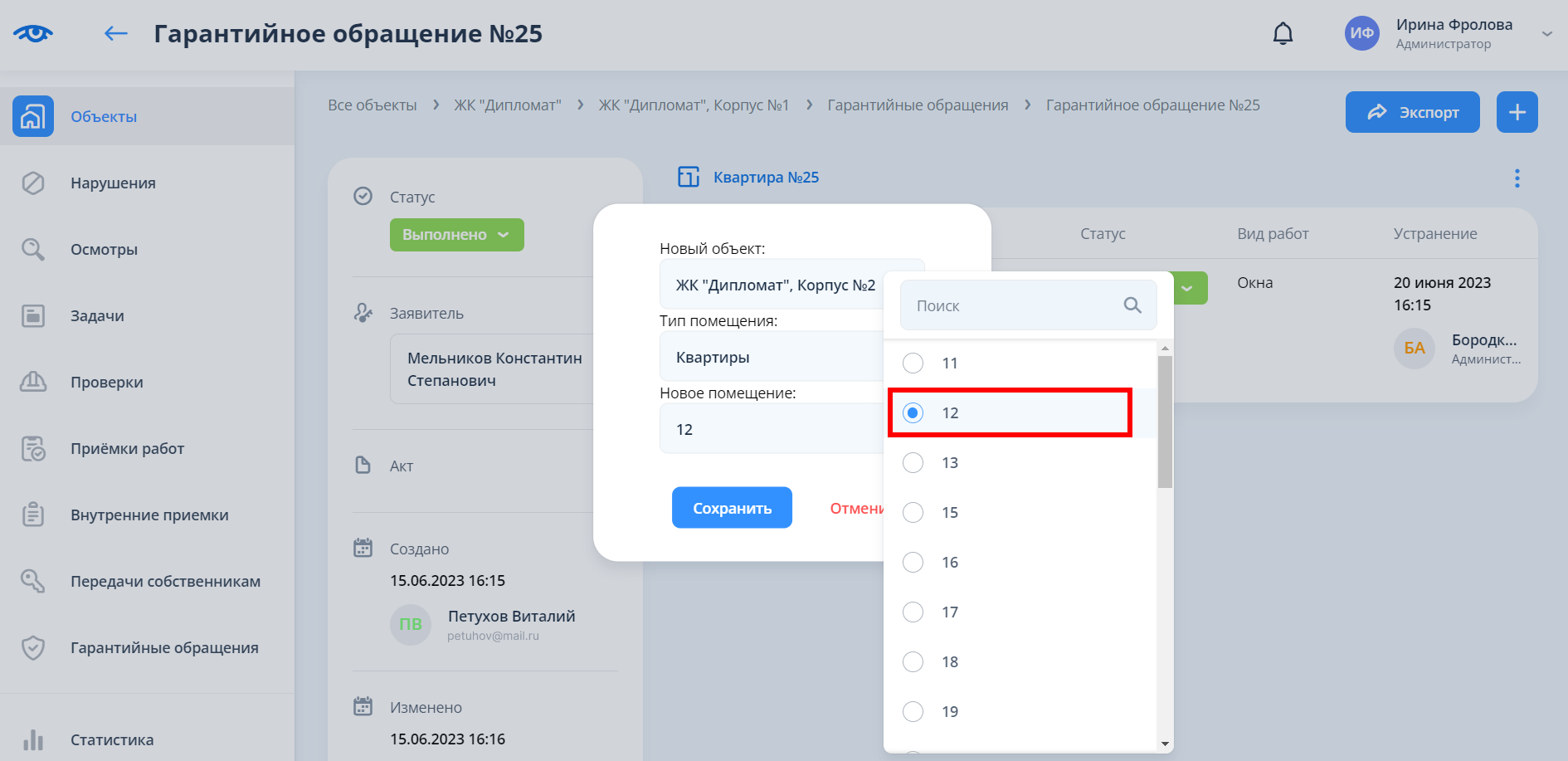Click the search magnifier in Поиск field

(x=1132, y=305)
